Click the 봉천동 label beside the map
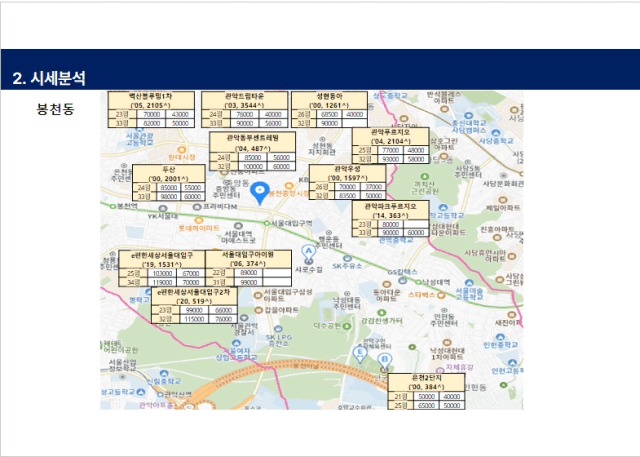 [x=55, y=109]
